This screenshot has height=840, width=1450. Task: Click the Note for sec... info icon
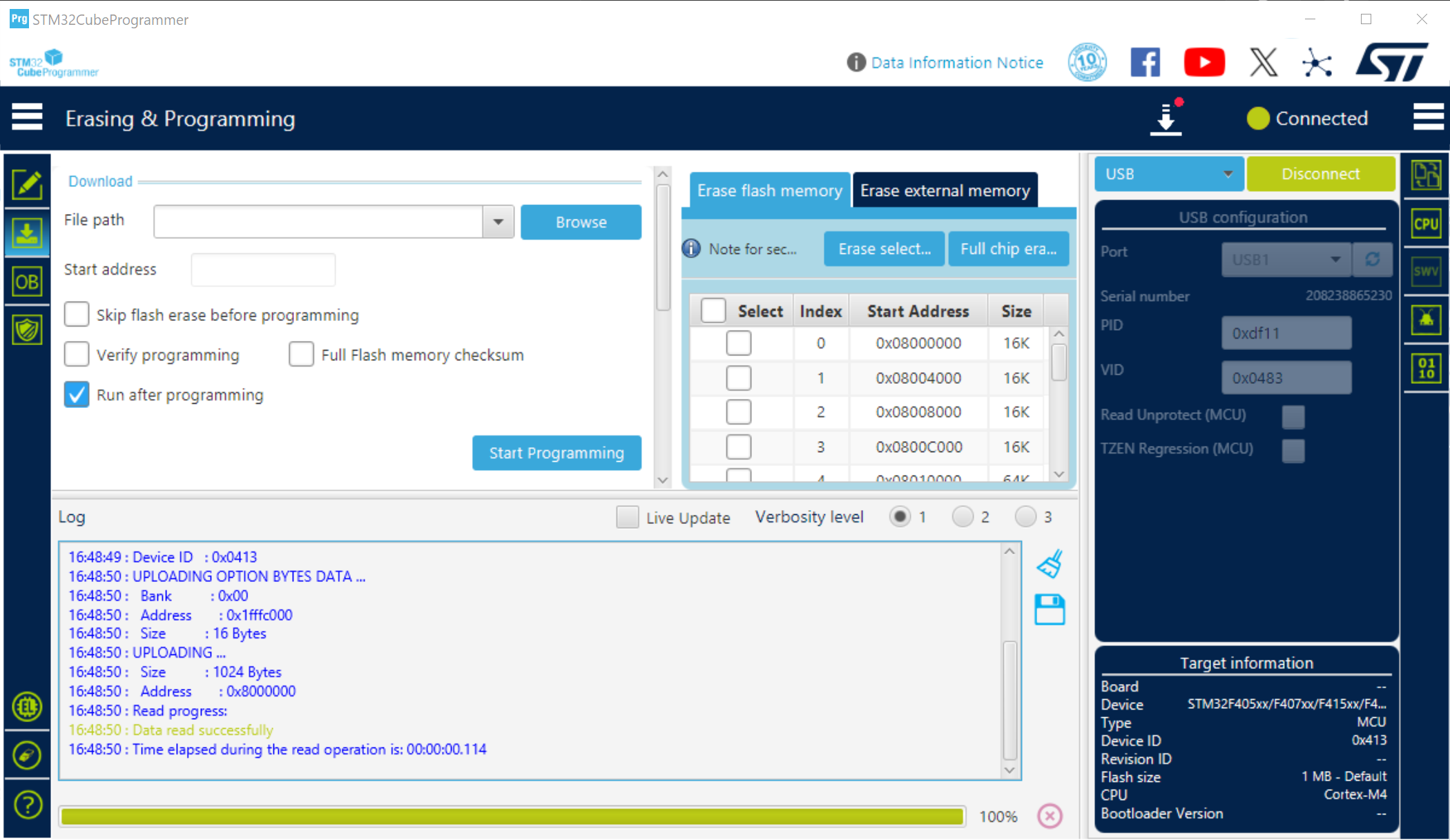tap(691, 248)
